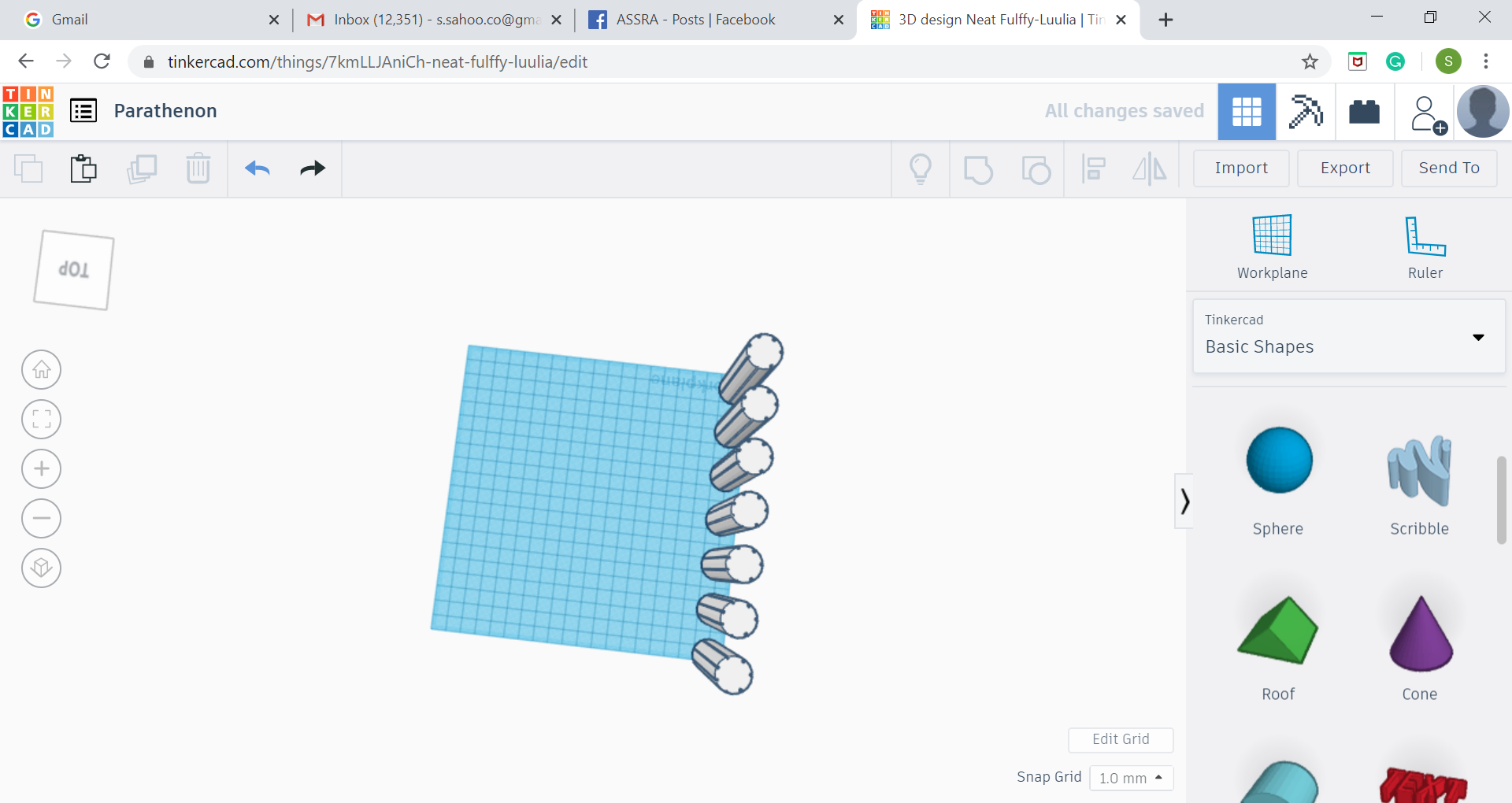Screen dimensions: 1512x803
Task: Open the Bricks mode
Action: [x=1365, y=112]
